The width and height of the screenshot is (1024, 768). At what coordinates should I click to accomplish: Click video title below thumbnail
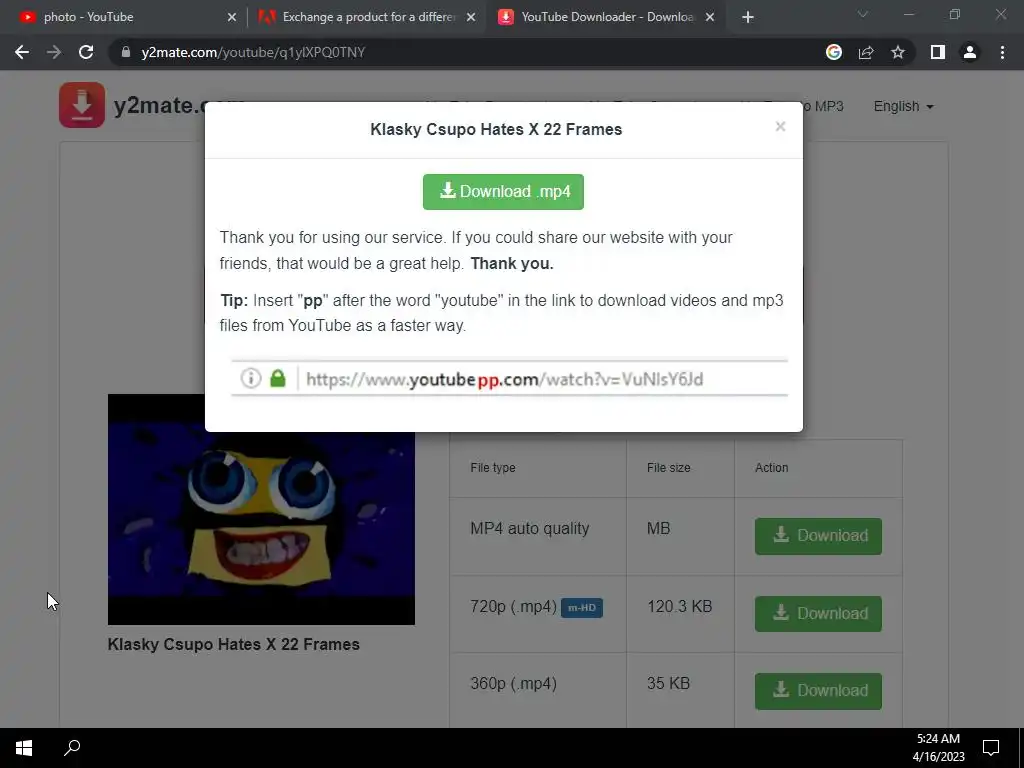pyautogui.click(x=234, y=645)
